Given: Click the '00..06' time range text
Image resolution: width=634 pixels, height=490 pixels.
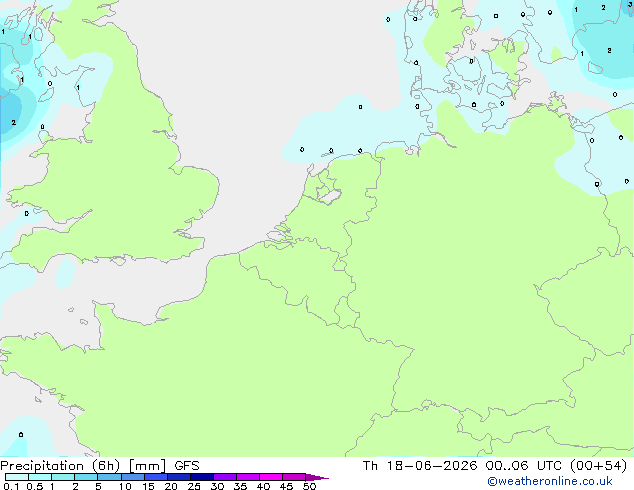Looking at the screenshot, I should point(507,466).
